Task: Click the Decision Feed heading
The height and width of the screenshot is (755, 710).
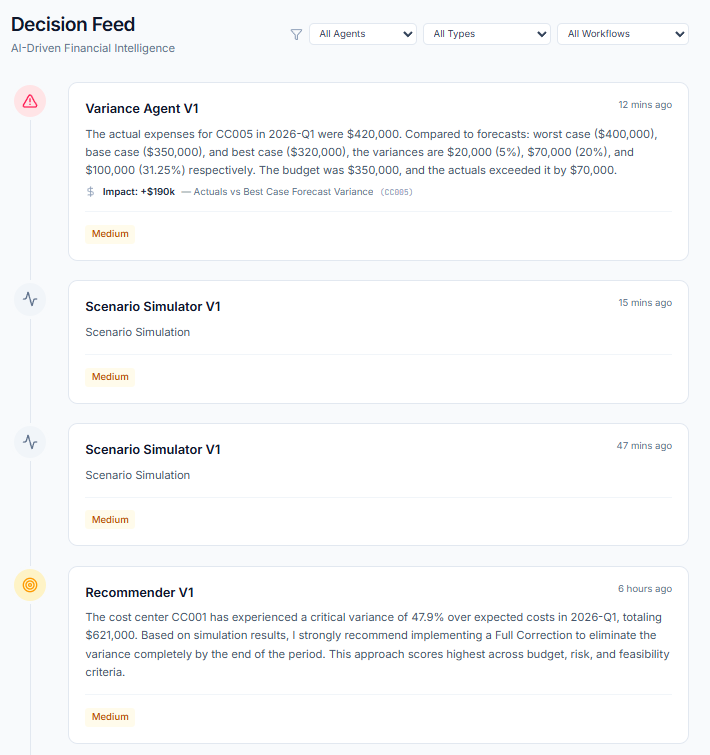Action: tap(73, 25)
